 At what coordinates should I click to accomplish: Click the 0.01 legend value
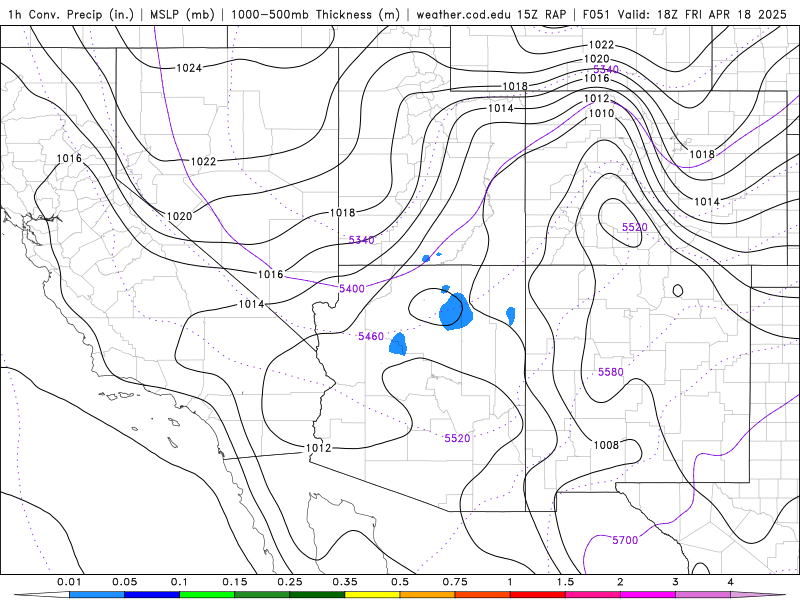(x=69, y=582)
